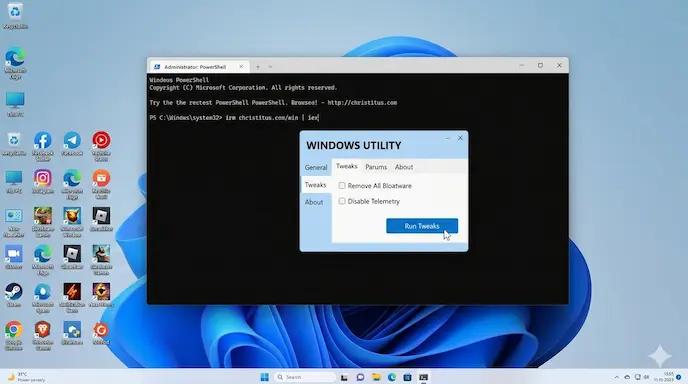Close the Administrator: PowerShell tab
This screenshot has width=688, height=384.
pyautogui.click(x=241, y=67)
